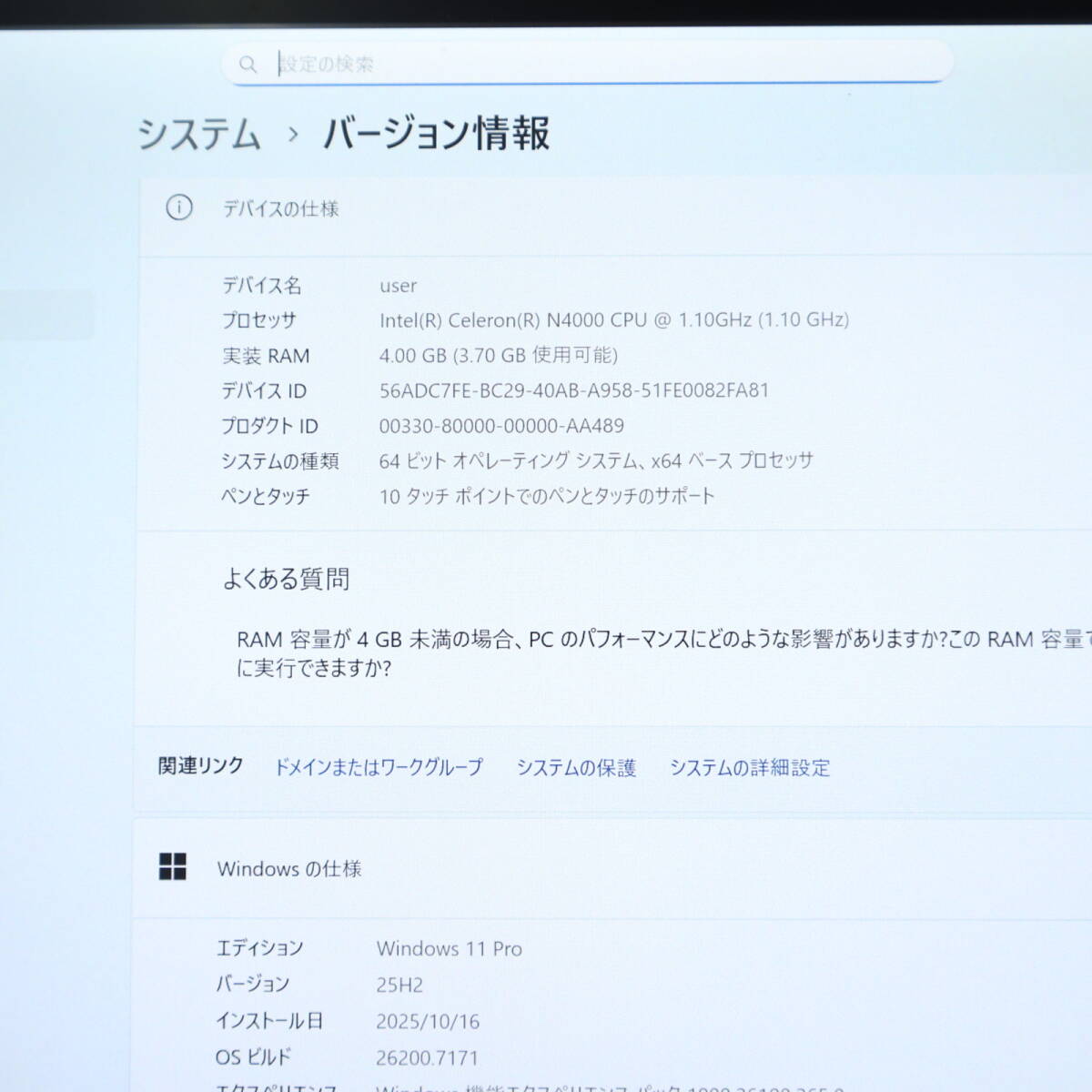Go back to システム breadcrumb
The image size is (1092, 1092).
(199, 135)
